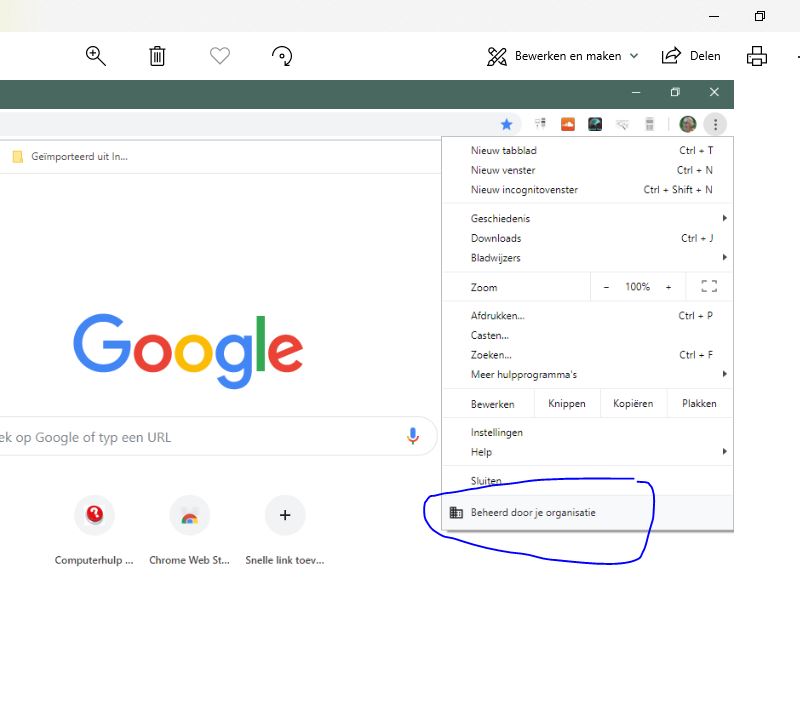Click the 100% zoom value

(637, 287)
